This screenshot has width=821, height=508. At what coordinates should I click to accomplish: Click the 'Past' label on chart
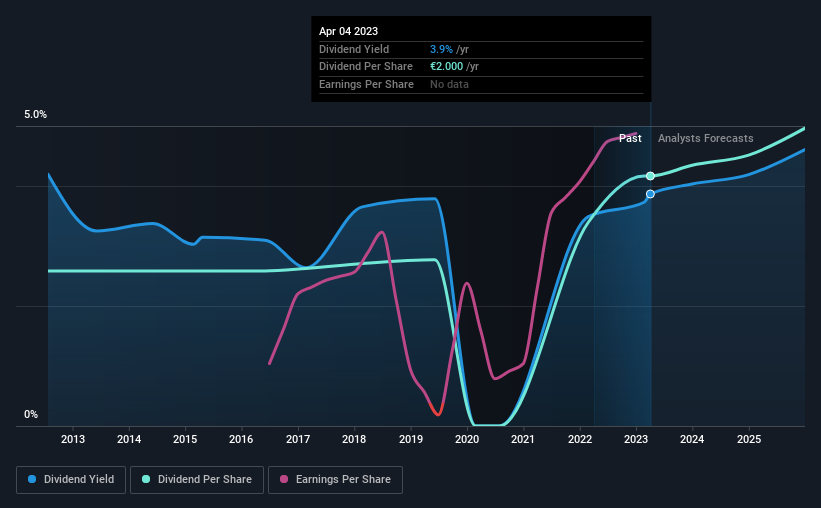click(x=630, y=138)
